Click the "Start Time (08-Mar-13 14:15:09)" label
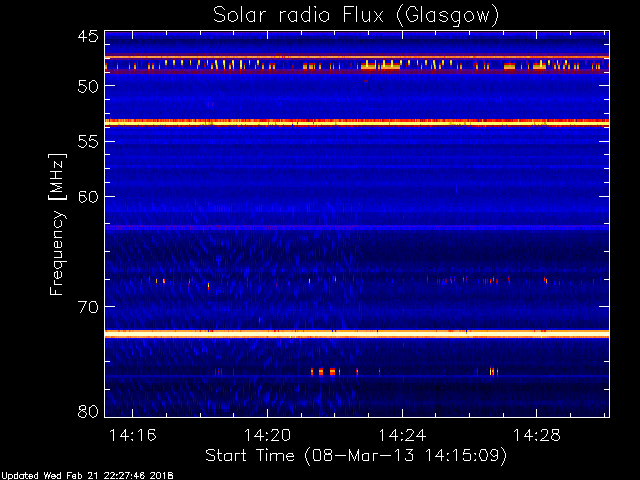Image resolution: width=640 pixels, height=480 pixels. click(x=356, y=456)
